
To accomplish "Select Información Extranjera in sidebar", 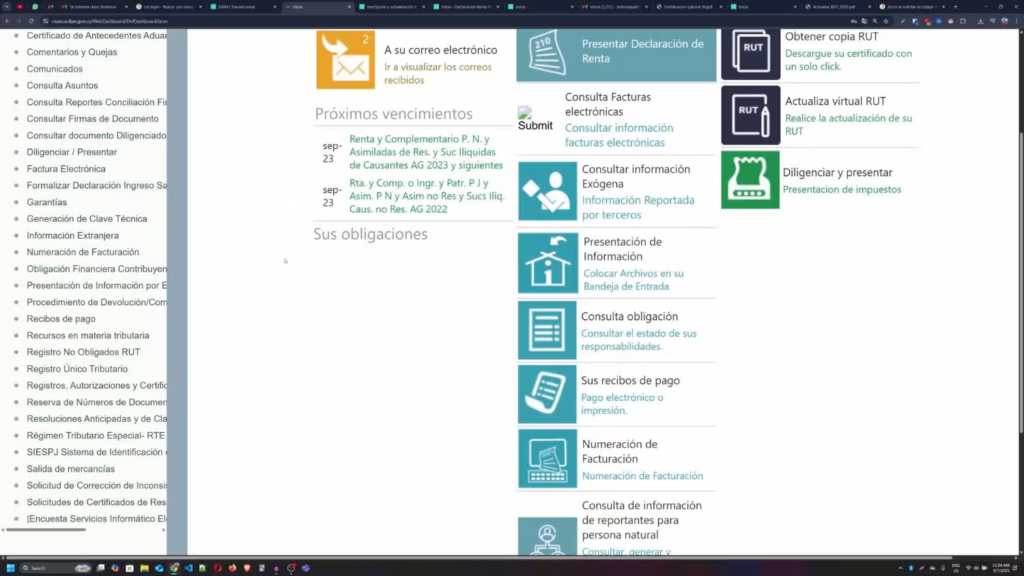I will (72, 236).
